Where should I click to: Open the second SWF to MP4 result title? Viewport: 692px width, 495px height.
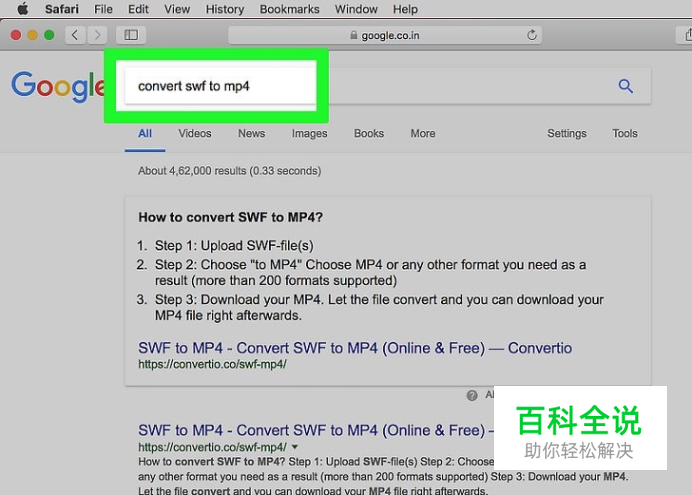[x=316, y=430]
